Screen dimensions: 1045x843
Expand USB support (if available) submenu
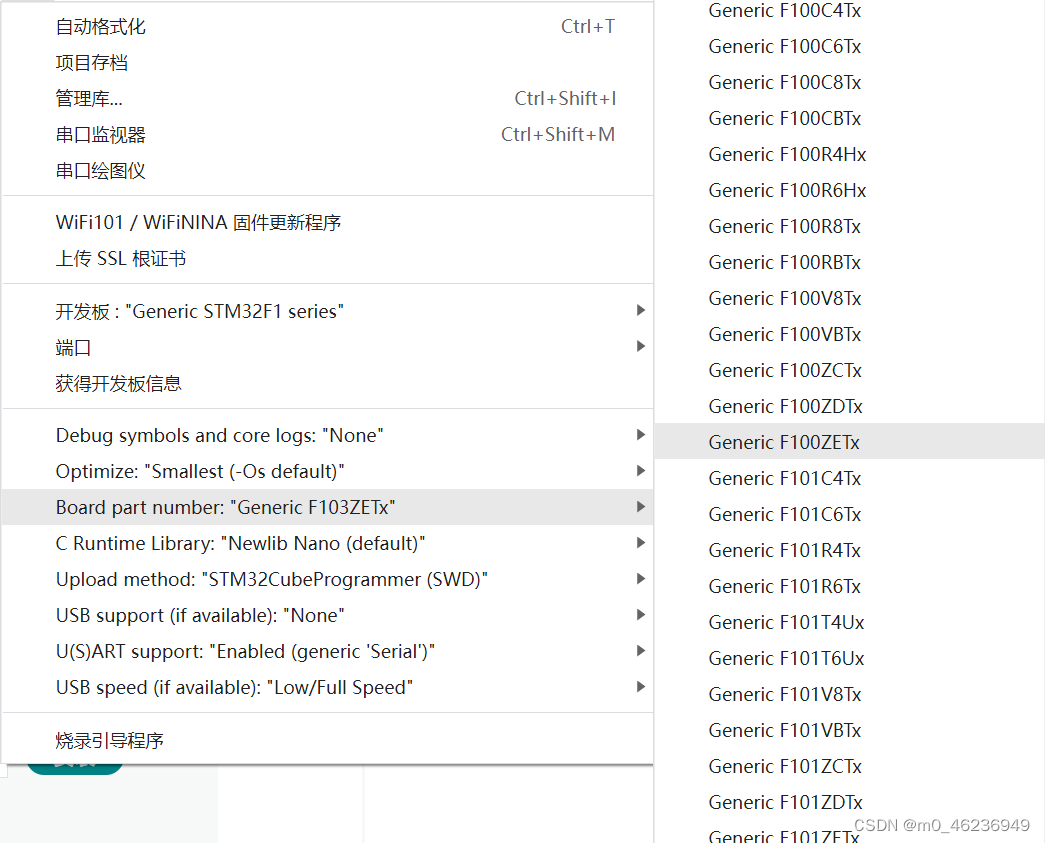pos(327,615)
